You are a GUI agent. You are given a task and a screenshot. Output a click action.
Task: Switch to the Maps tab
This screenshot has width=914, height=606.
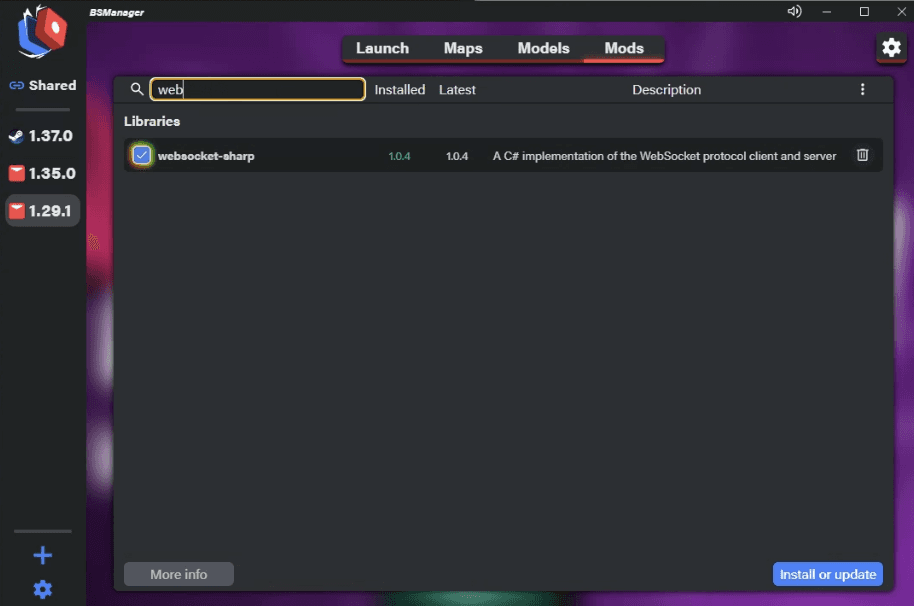(x=463, y=48)
